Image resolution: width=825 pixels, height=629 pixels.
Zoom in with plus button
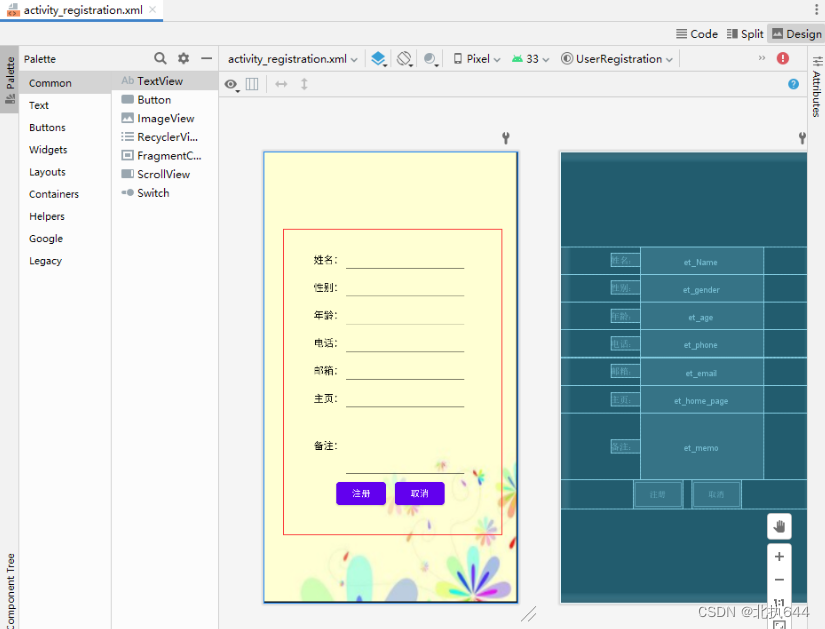[779, 556]
